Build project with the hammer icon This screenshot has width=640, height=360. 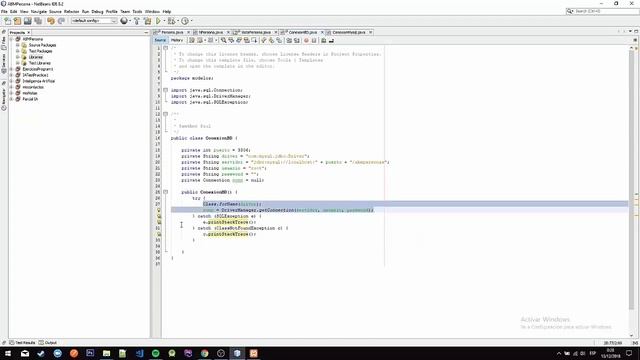(x=137, y=21)
